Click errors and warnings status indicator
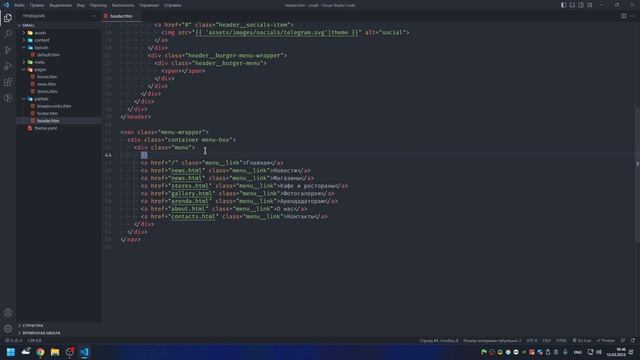This screenshot has height=360, width=640. tap(13, 340)
